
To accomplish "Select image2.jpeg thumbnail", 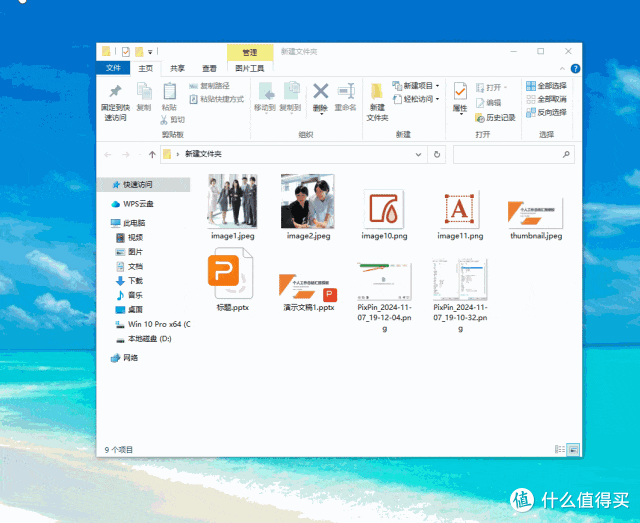I will 308,201.
